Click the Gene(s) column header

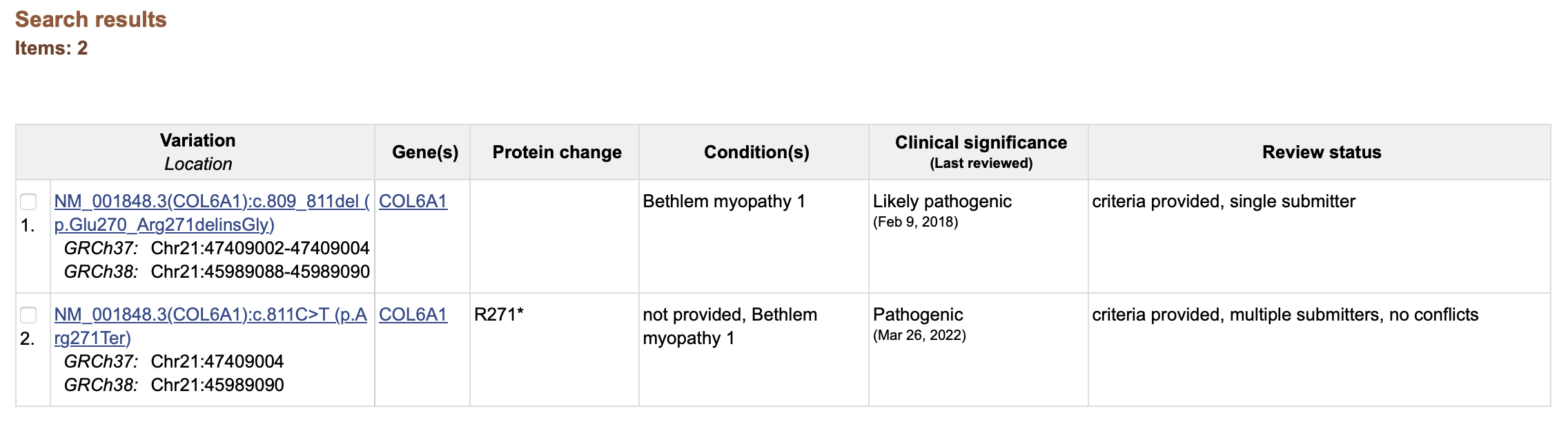[425, 152]
